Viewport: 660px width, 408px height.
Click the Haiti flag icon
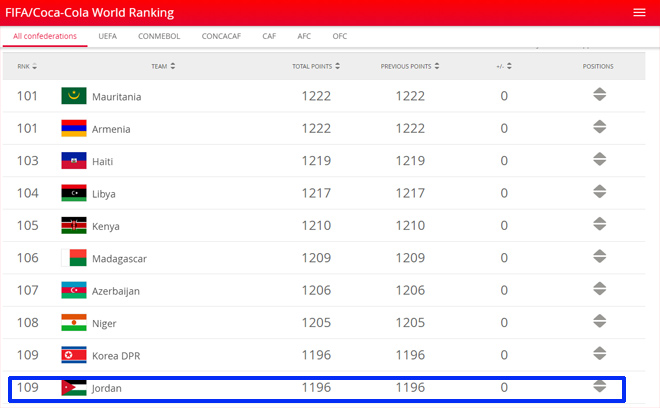73,161
